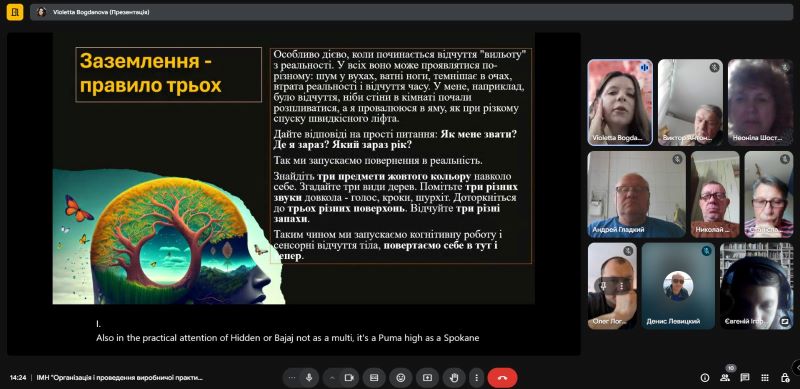Open the more options vertical dots menu
This screenshot has height=389, width=800.
[477, 378]
